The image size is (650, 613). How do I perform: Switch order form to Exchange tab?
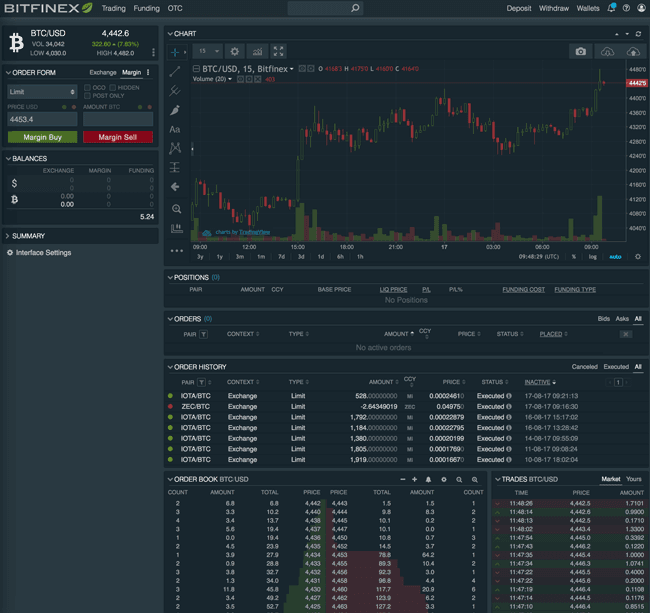coord(103,73)
